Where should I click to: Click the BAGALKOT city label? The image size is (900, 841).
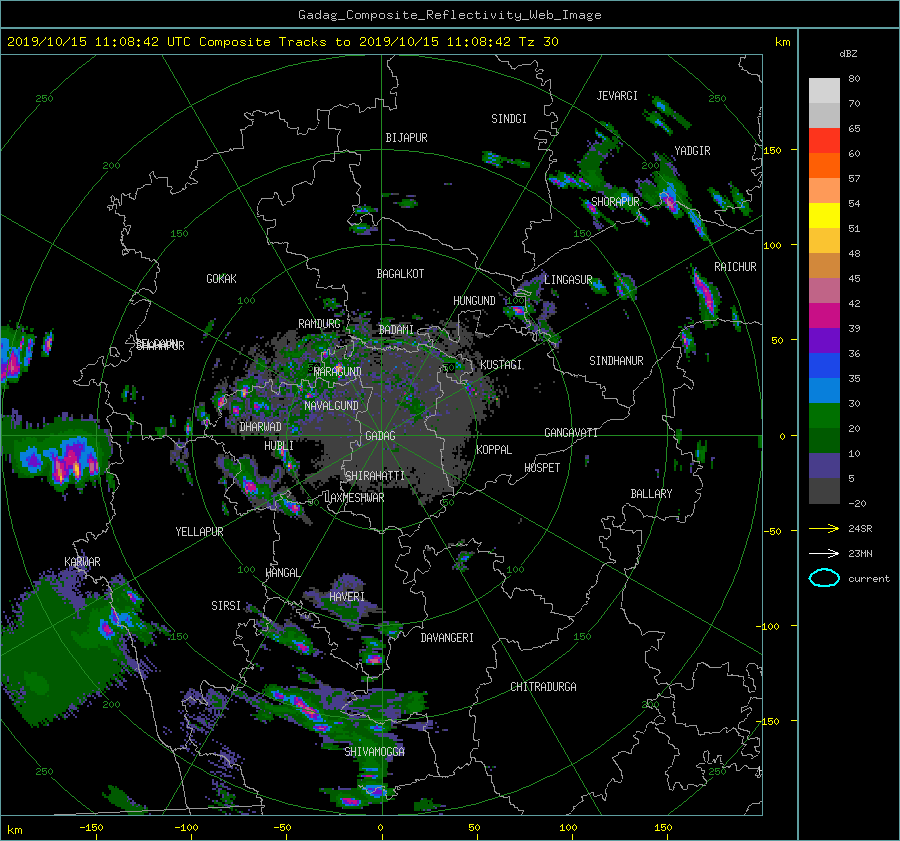[400, 274]
